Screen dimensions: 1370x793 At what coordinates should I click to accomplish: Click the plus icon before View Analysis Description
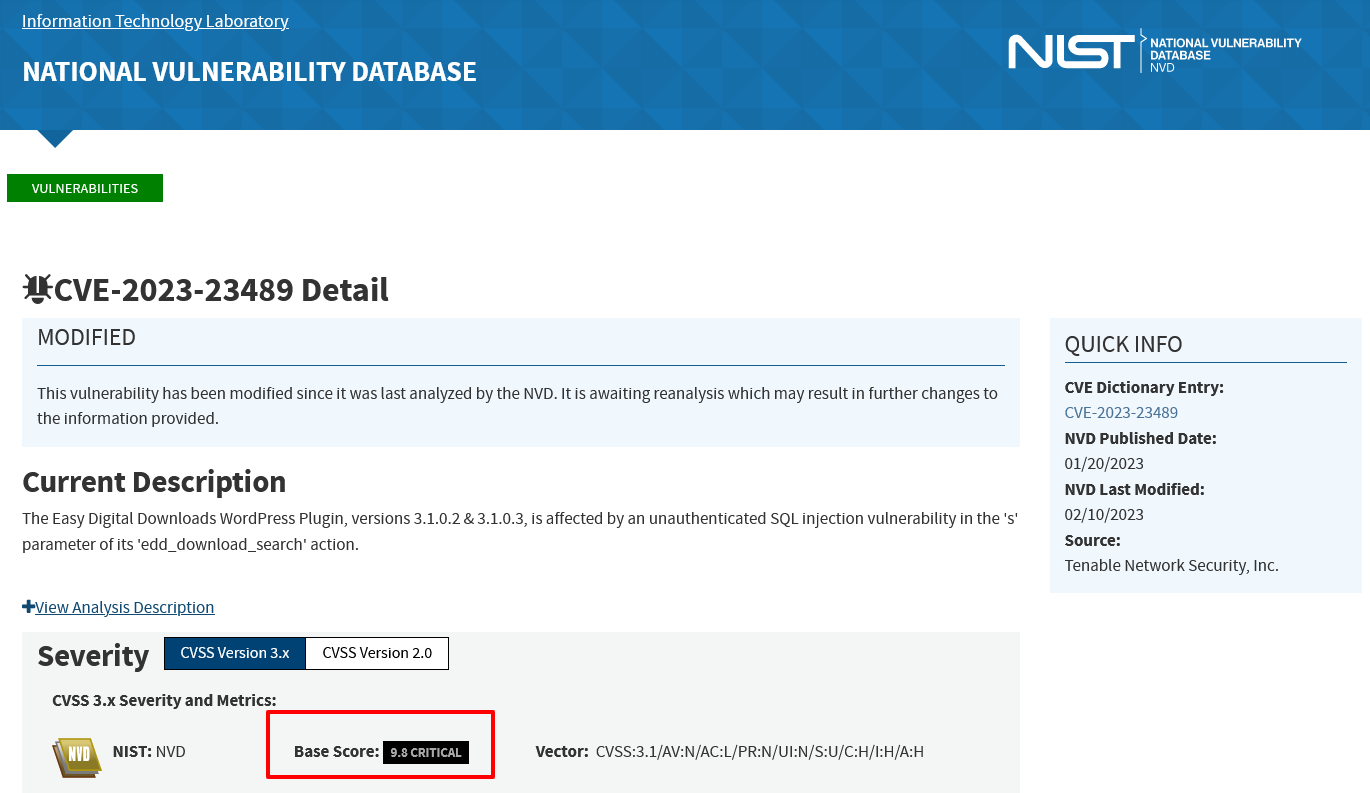tap(29, 606)
